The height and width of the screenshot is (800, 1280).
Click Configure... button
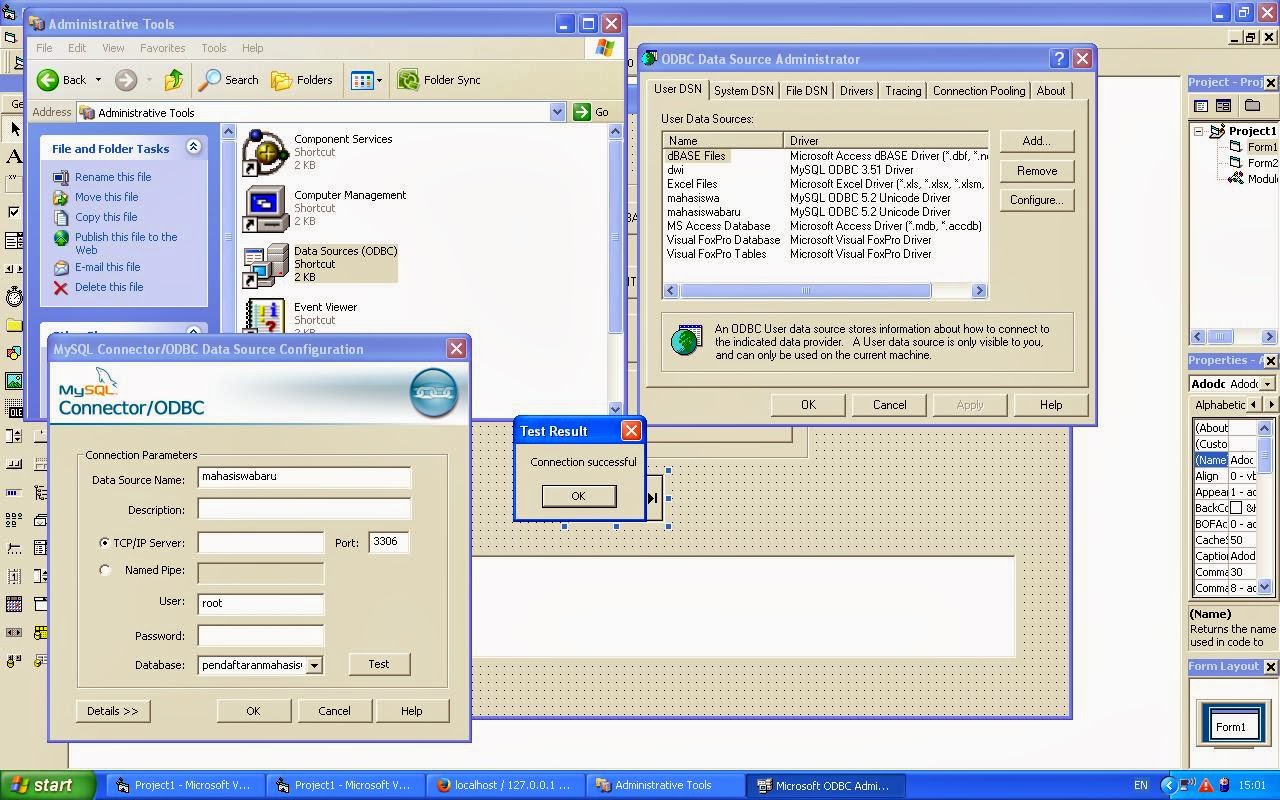[1036, 200]
